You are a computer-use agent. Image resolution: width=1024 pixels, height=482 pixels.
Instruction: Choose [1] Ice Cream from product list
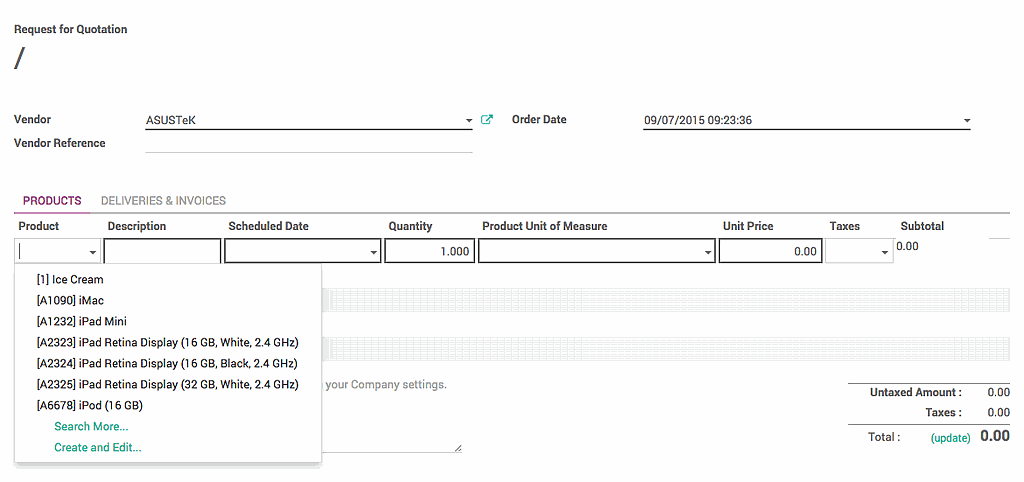click(70, 280)
